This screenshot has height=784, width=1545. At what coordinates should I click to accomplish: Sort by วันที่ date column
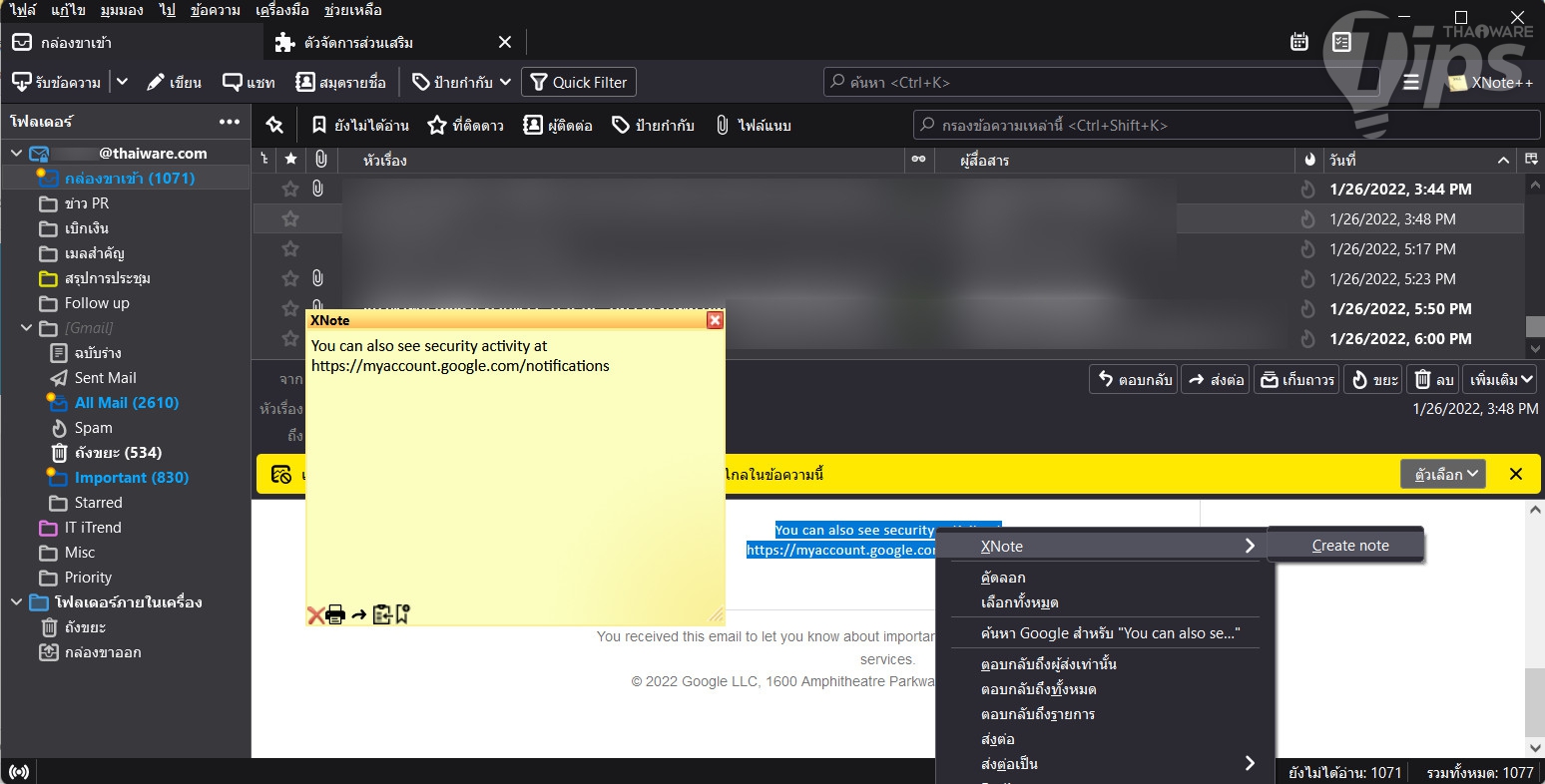point(1419,160)
